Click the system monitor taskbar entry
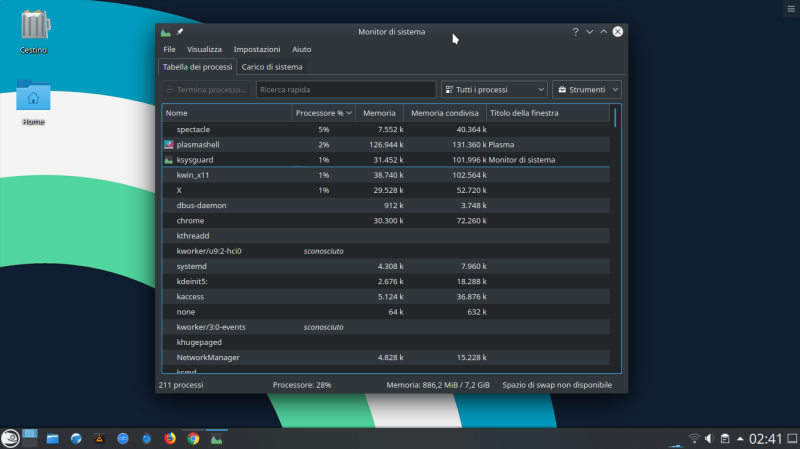Screen dimensions: 800x449 (x=217, y=438)
